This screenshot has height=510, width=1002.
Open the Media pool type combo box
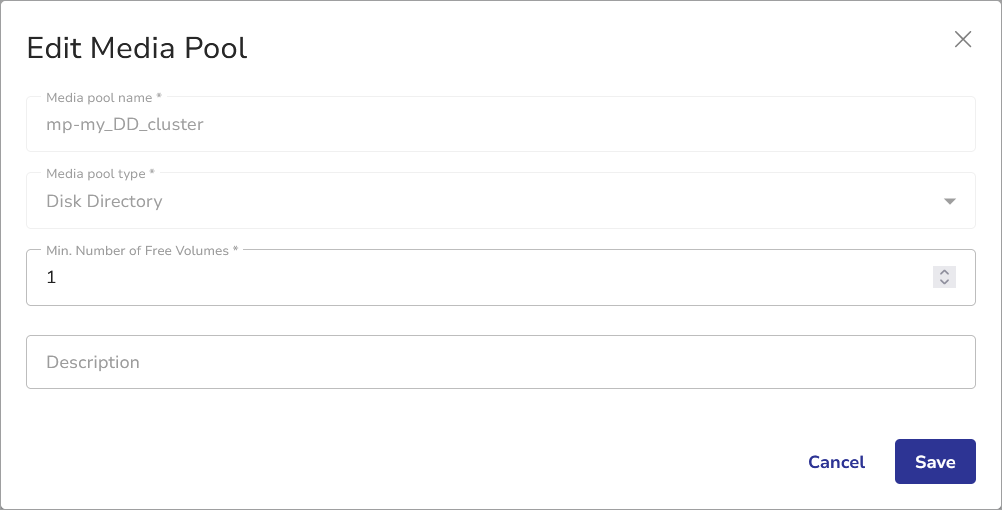500,202
